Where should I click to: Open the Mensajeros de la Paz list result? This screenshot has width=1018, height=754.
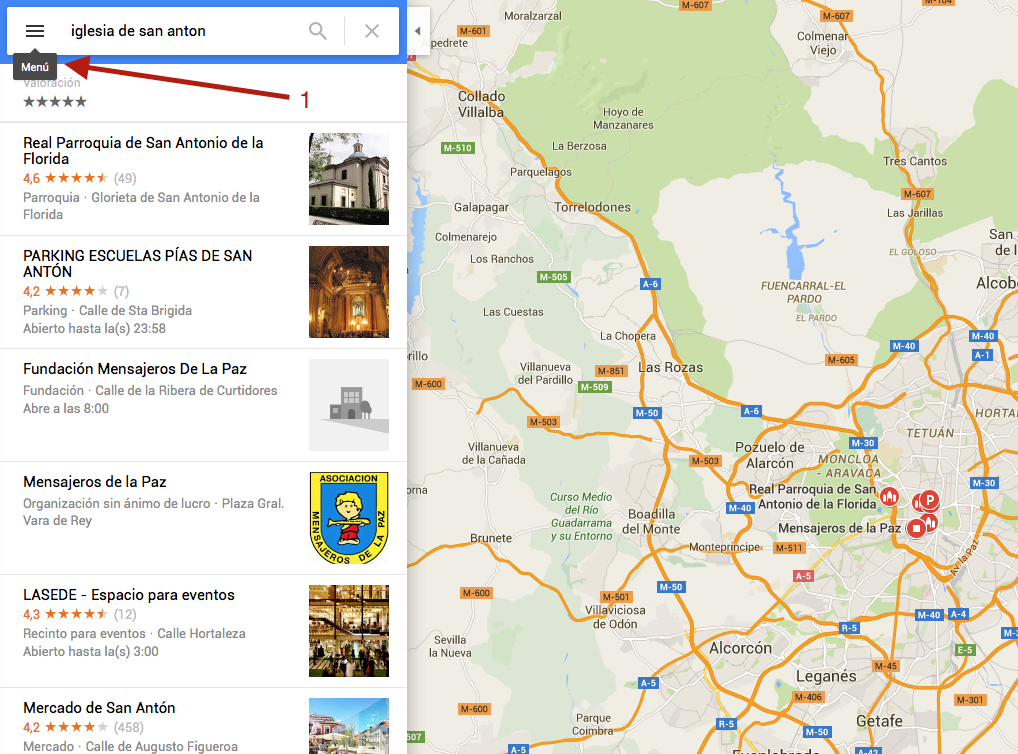[x=95, y=482]
